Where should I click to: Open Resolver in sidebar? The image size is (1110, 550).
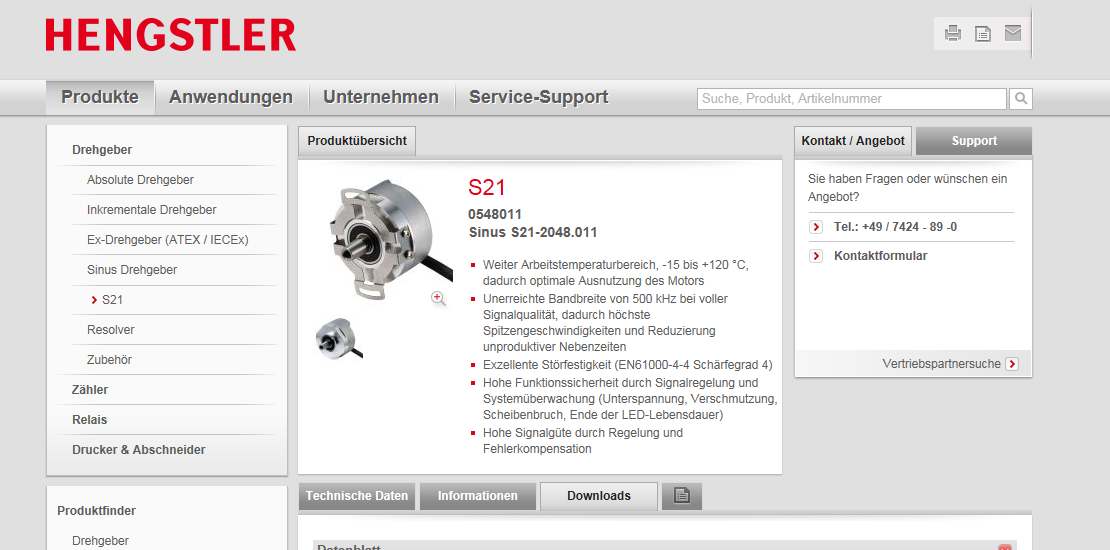110,330
